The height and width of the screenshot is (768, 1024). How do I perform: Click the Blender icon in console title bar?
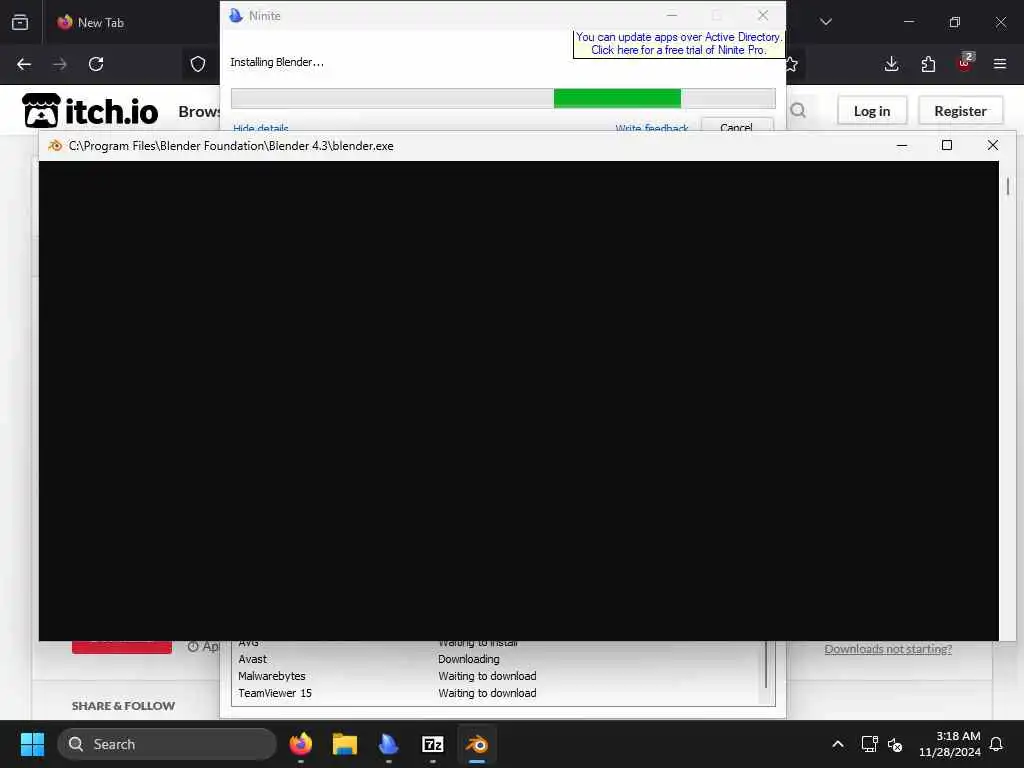tap(55, 146)
